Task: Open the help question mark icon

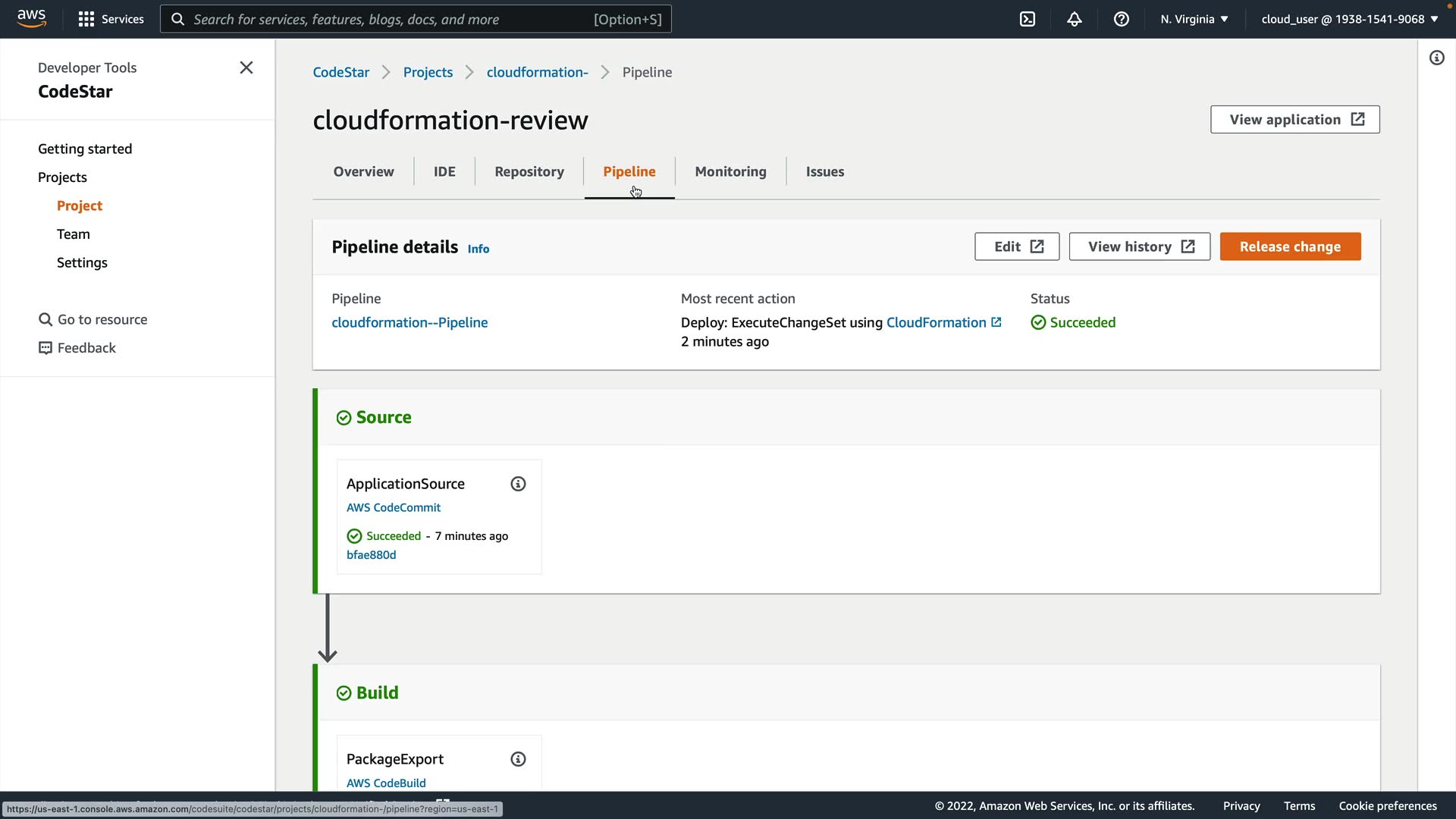Action: pos(1121,19)
